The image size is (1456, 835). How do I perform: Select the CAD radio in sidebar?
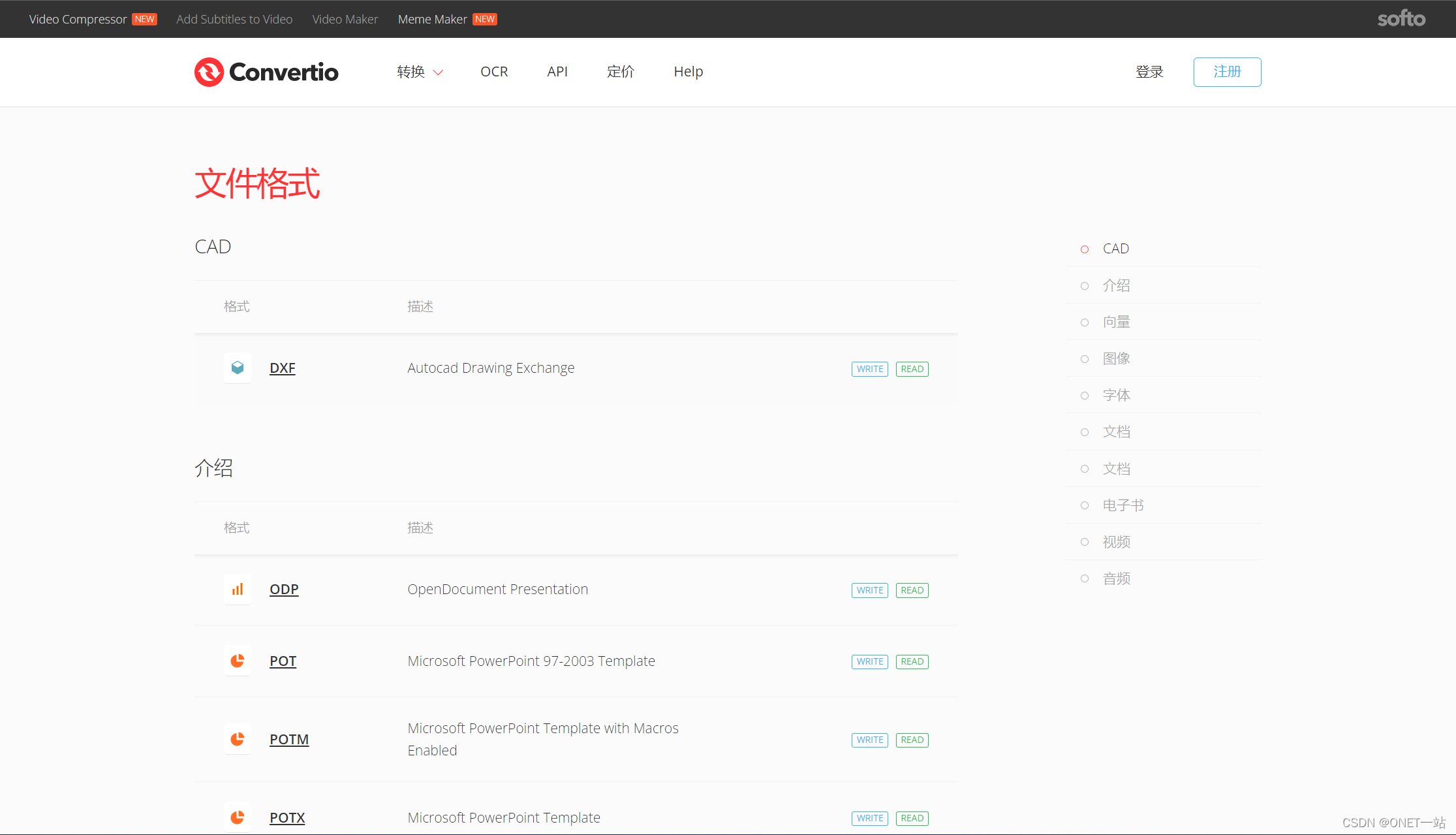(1084, 249)
